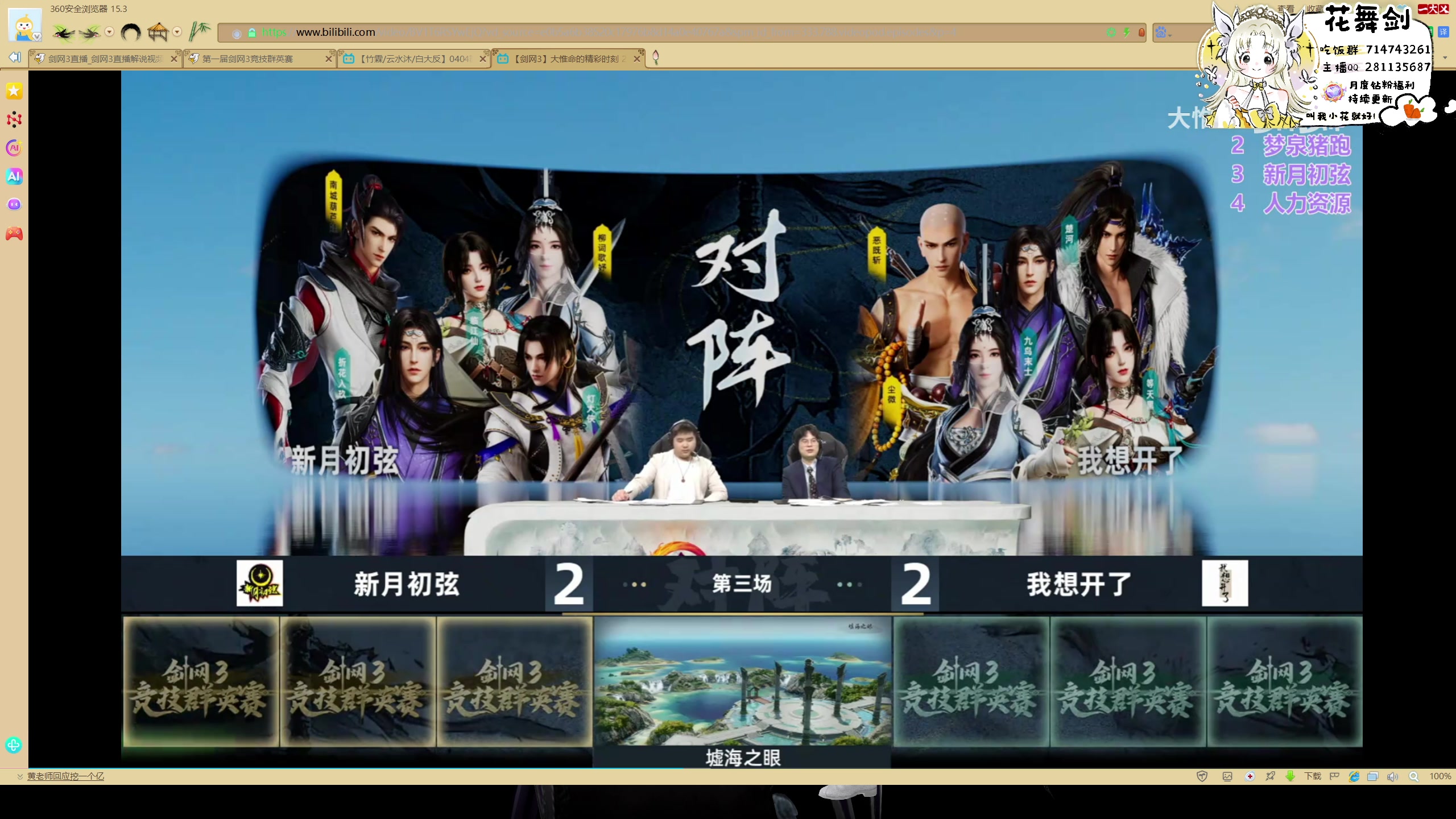Viewport: 1456px width, 819px height.
Task: Click the picture mode icon in status bar
Action: pyautogui.click(x=1227, y=776)
